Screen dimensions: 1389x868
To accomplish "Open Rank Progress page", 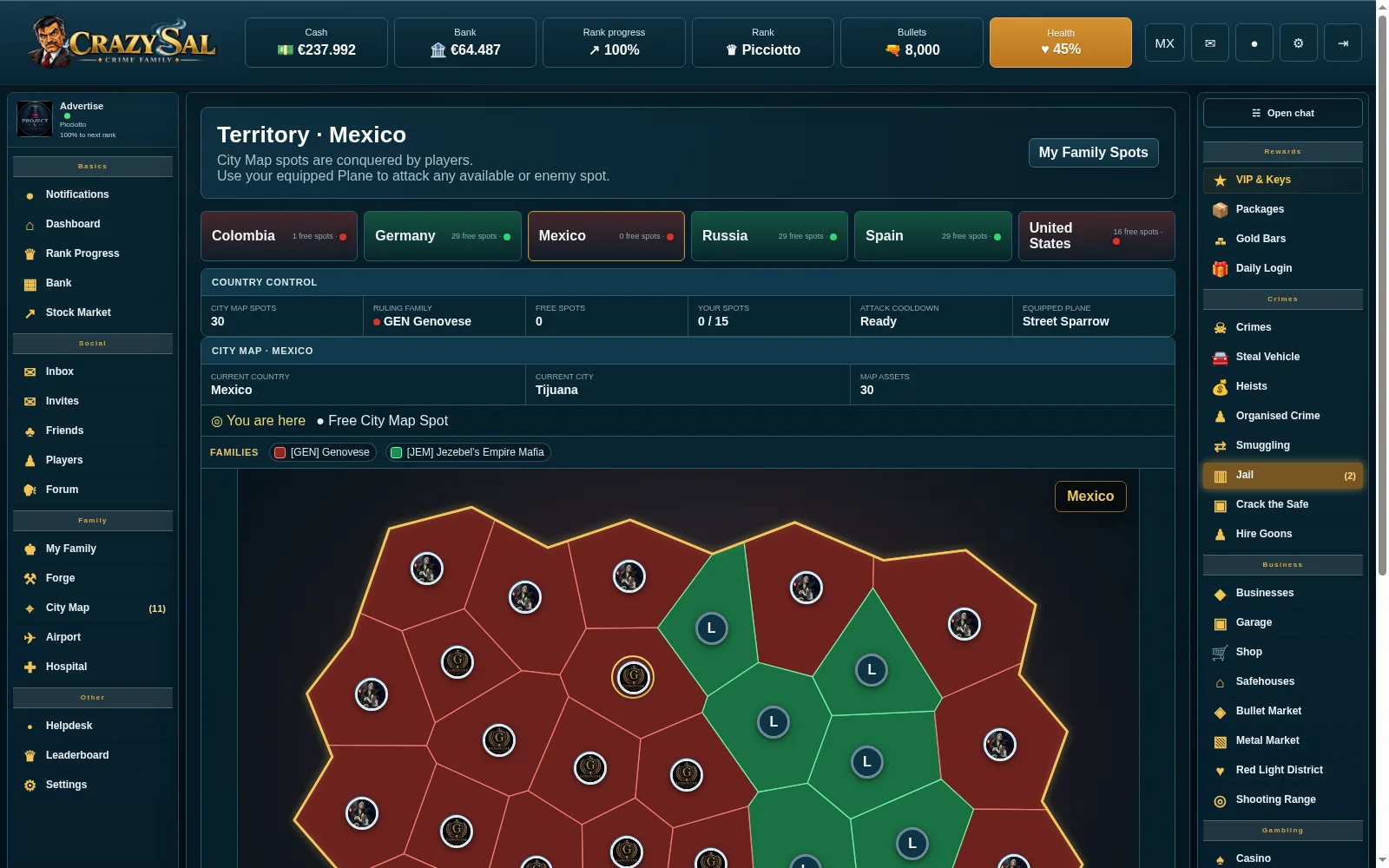I will click(93, 253).
